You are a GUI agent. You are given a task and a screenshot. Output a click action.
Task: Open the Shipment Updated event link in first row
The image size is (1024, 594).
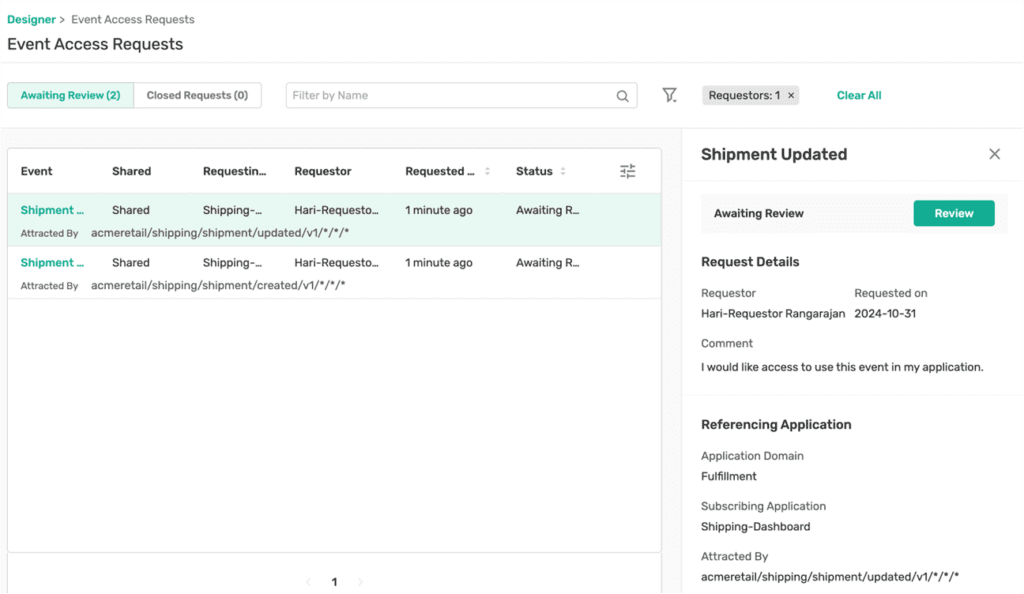(x=50, y=210)
